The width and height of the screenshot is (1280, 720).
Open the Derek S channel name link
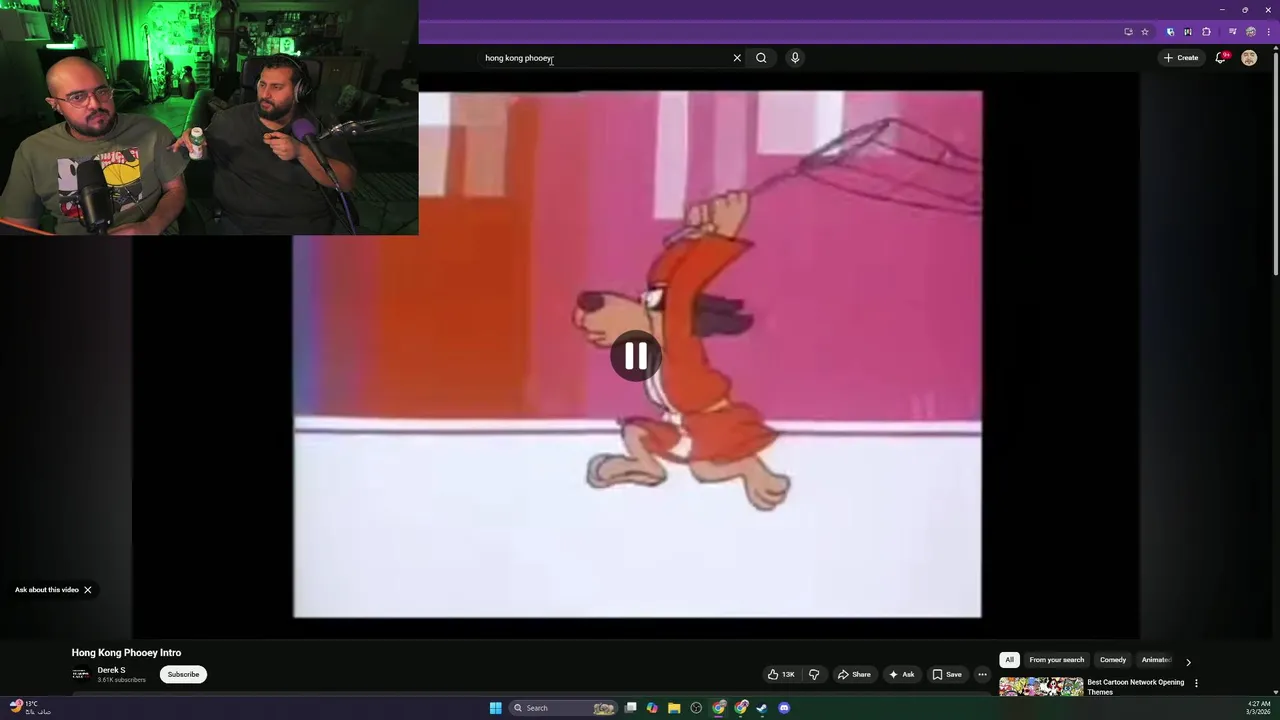111,670
